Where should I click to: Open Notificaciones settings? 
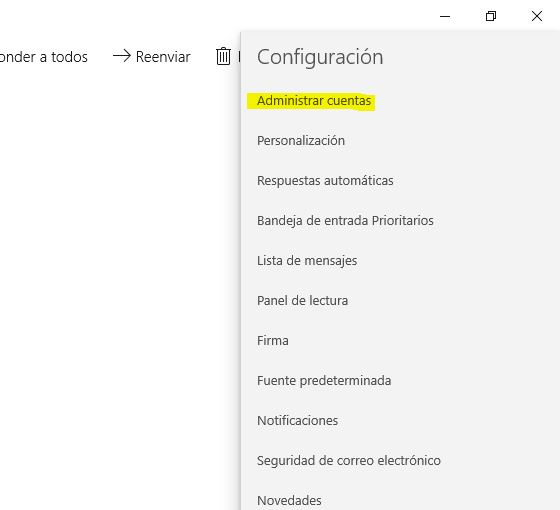[297, 421]
